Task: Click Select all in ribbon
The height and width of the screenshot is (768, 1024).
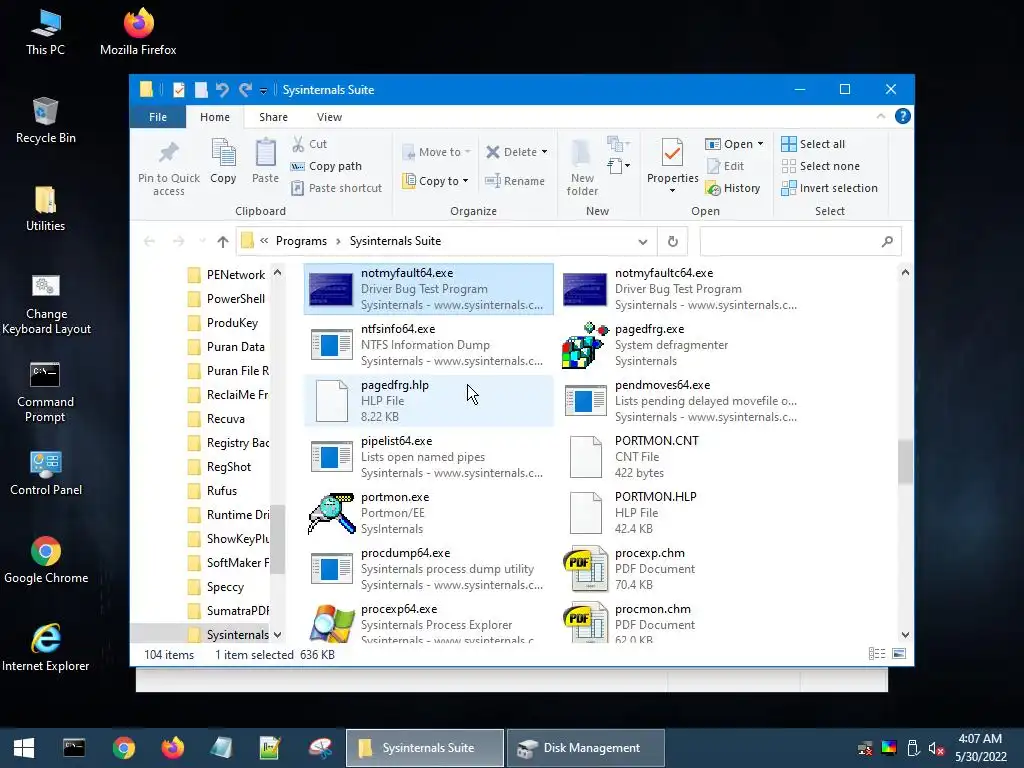Action: pyautogui.click(x=813, y=144)
